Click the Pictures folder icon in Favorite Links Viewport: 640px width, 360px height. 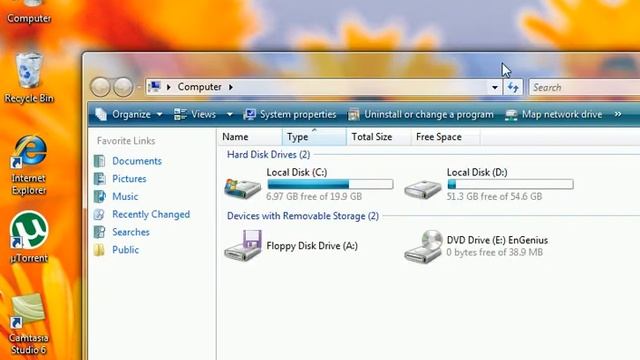pyautogui.click(x=99, y=179)
